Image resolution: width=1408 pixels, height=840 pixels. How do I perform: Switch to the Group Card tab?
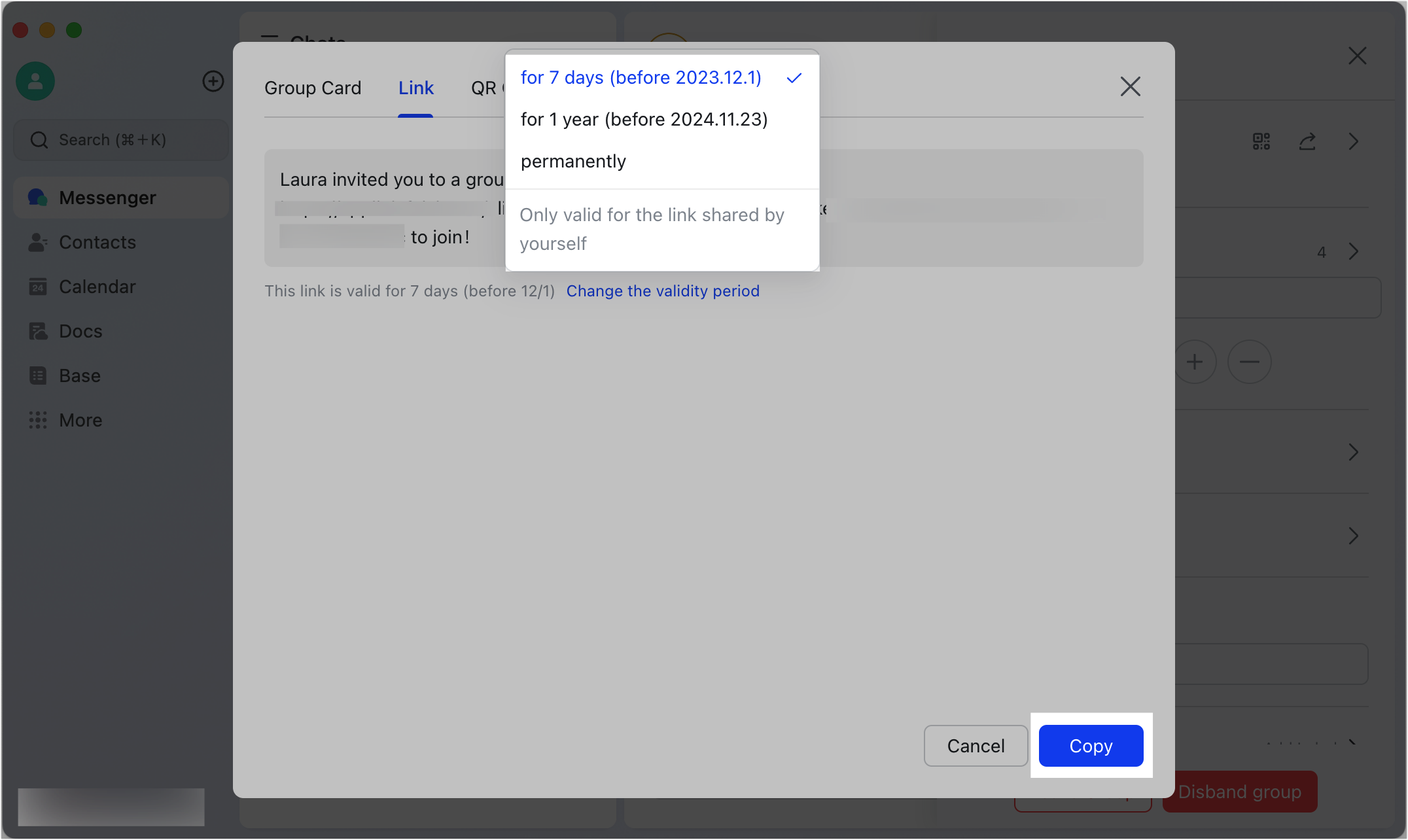coord(313,88)
